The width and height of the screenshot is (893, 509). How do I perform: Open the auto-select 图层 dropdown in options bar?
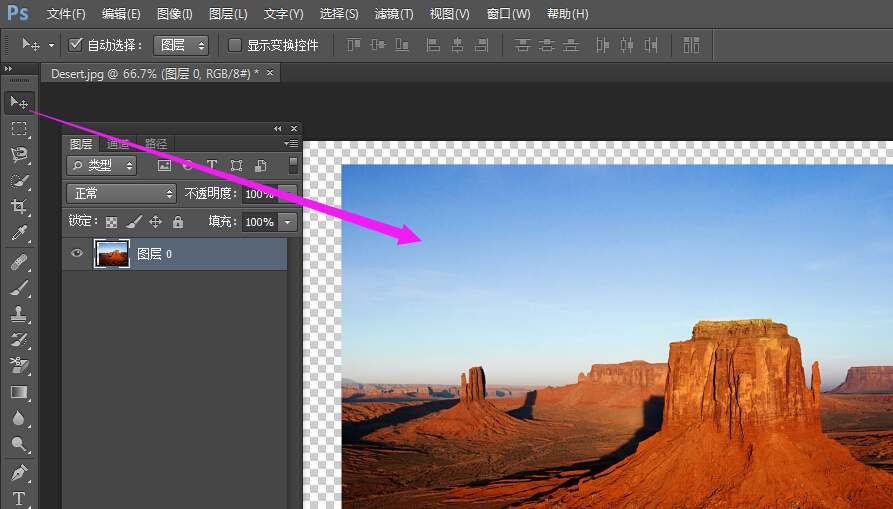click(x=181, y=45)
